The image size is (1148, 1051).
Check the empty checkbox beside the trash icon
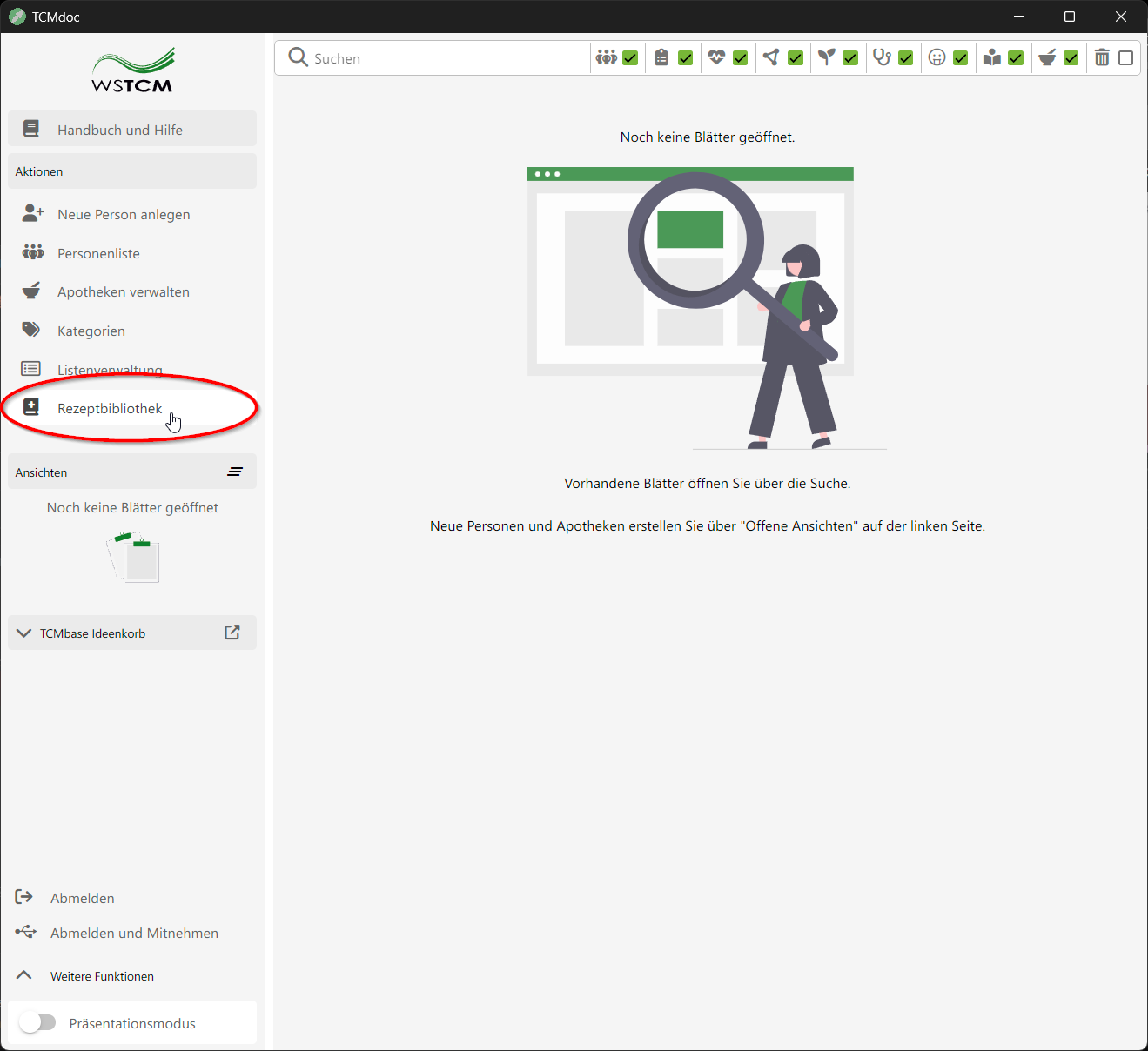click(1126, 57)
